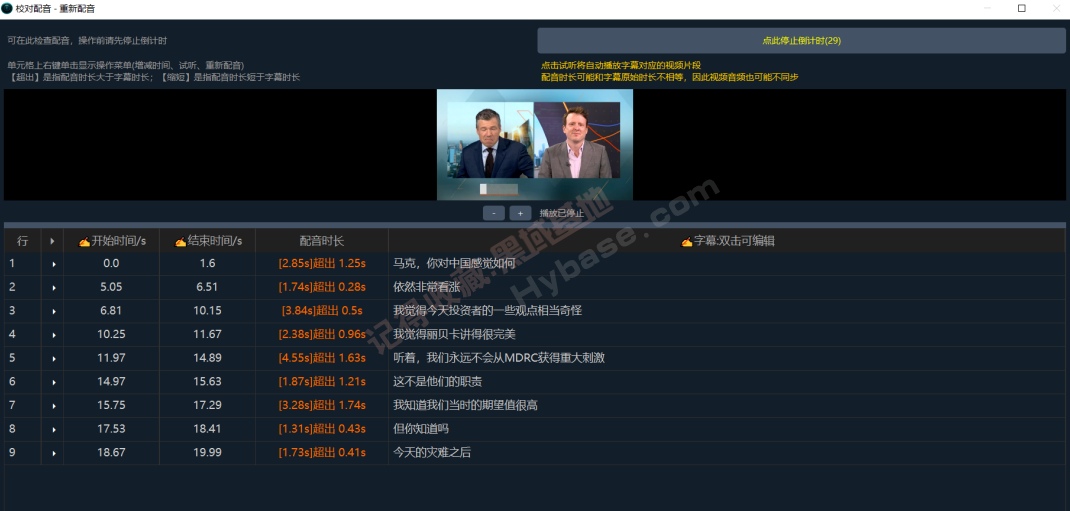This screenshot has width=1070, height=511.
Task: Click the 播放已停止 status text
Action: [x=562, y=213]
